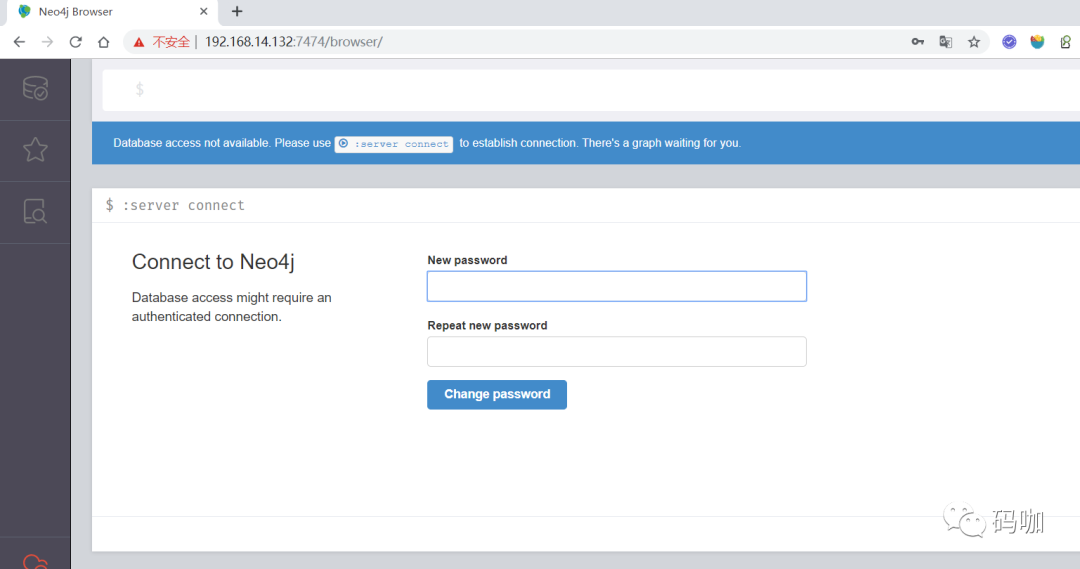The image size is (1080, 569).
Task: Focus the New password field
Action: tap(616, 286)
